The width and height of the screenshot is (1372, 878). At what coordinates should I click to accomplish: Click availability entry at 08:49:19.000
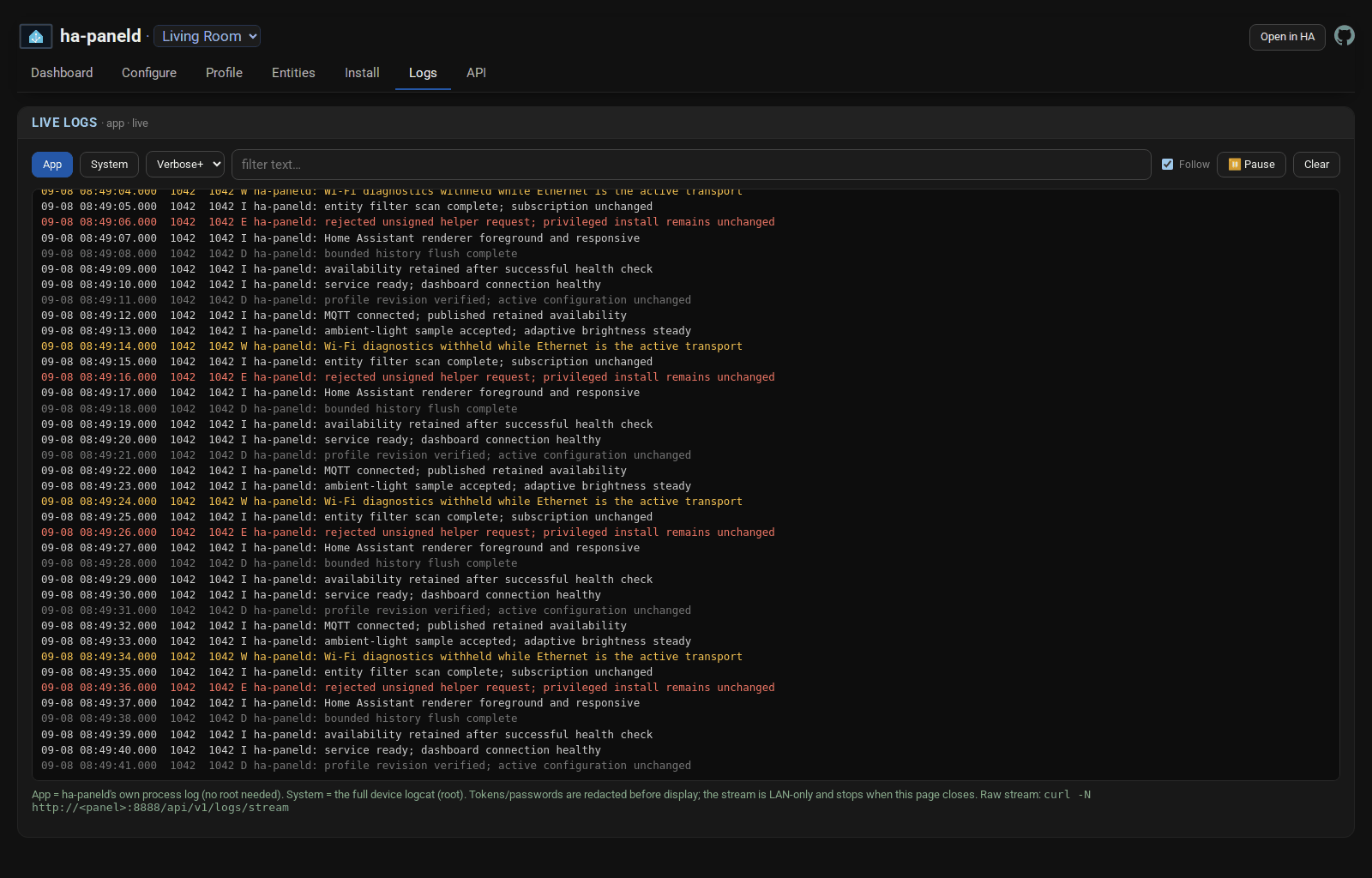(x=346, y=424)
